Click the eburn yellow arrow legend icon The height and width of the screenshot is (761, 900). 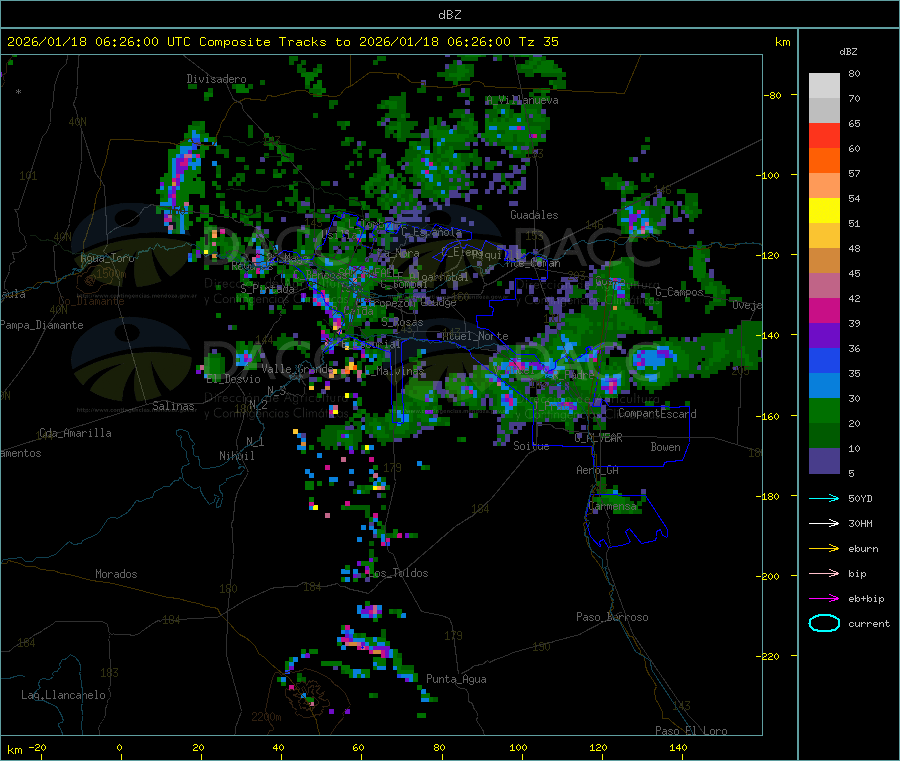pos(824,549)
